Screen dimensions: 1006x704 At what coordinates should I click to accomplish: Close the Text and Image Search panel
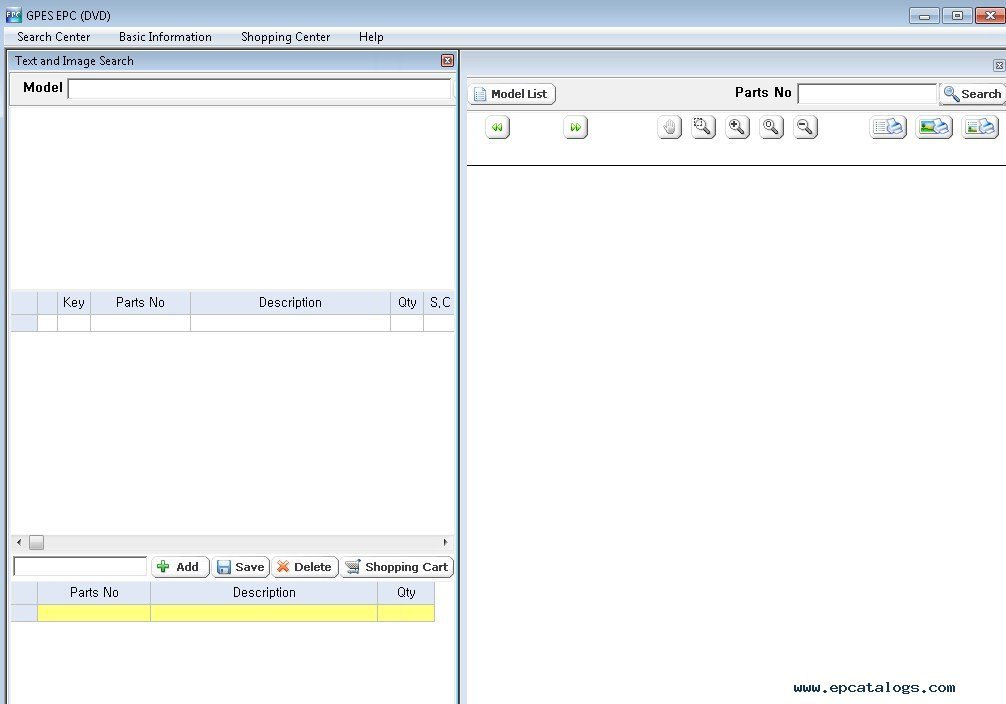[447, 61]
